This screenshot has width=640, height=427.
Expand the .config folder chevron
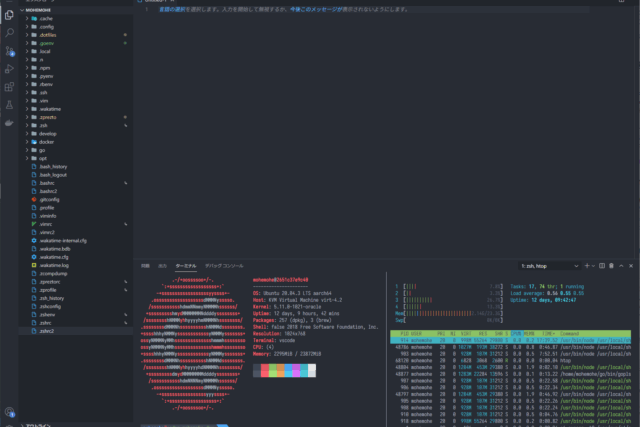[27, 27]
